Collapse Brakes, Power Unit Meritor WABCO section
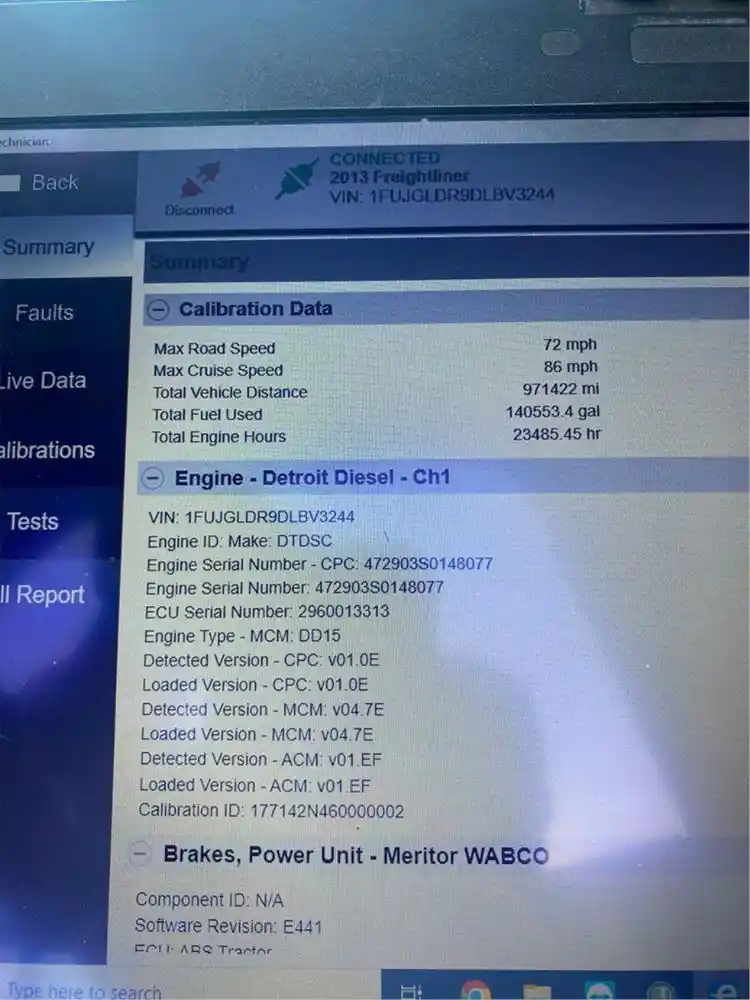Viewport: 750px width, 1000px height. click(140, 853)
